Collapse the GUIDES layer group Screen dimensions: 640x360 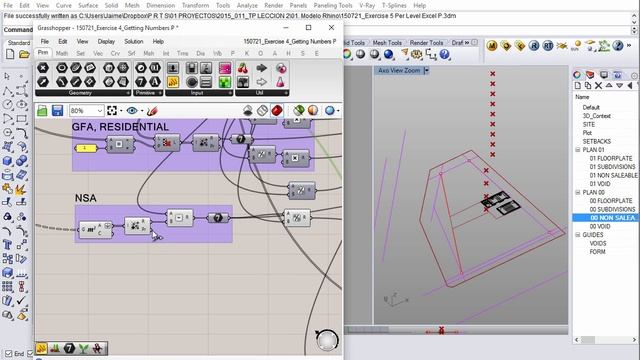[x=578, y=235]
